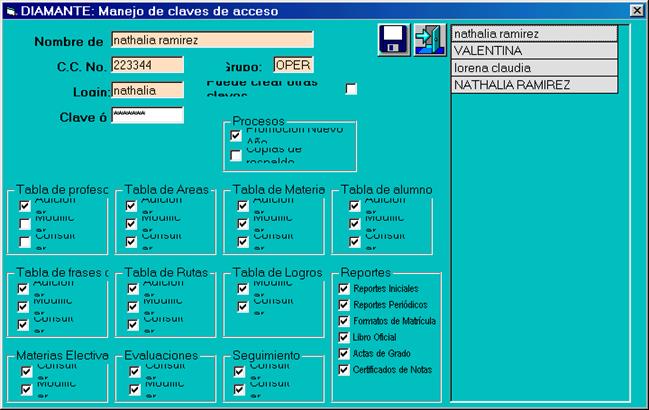The height and width of the screenshot is (410, 649).
Task: Click the exit door icon
Action: (x=429, y=39)
